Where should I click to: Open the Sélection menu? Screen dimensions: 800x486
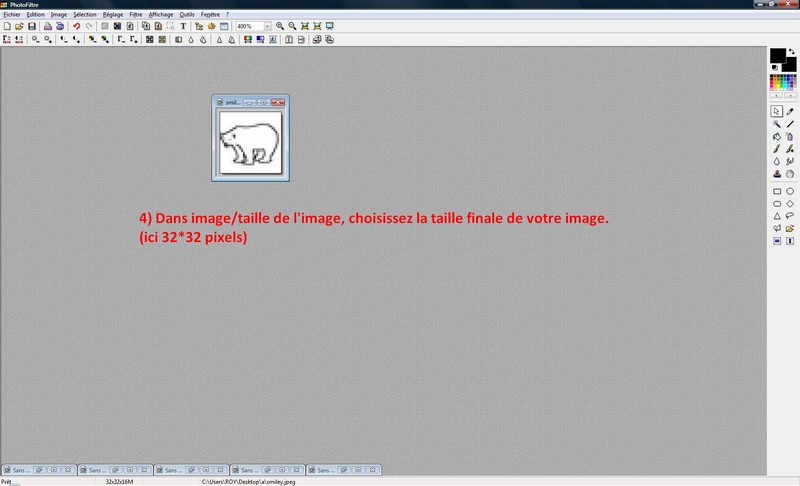[x=85, y=15]
